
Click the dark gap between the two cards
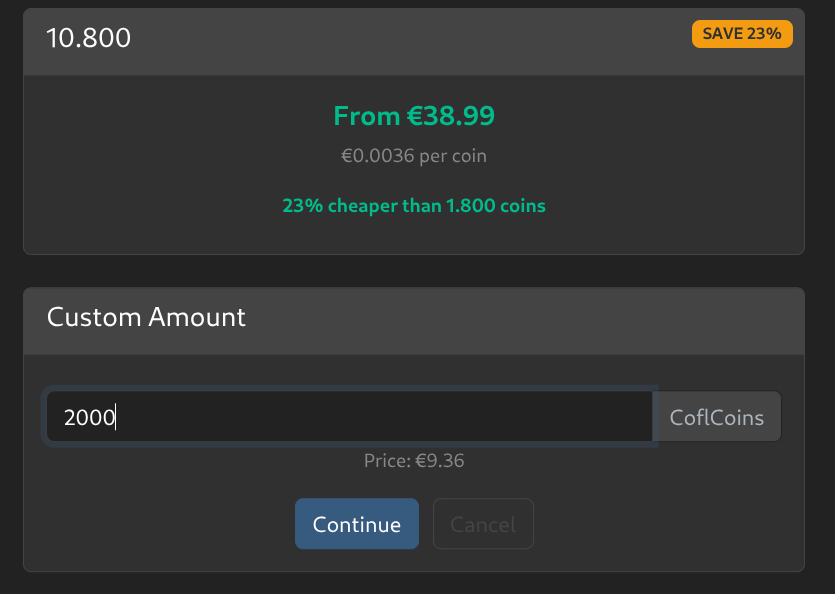413,271
